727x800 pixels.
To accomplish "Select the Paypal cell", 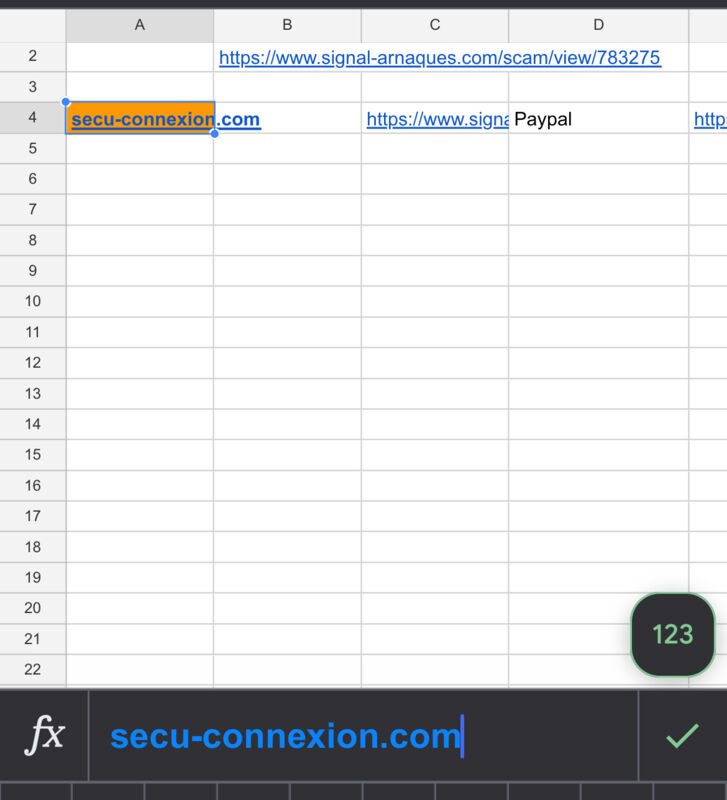I will [598, 119].
